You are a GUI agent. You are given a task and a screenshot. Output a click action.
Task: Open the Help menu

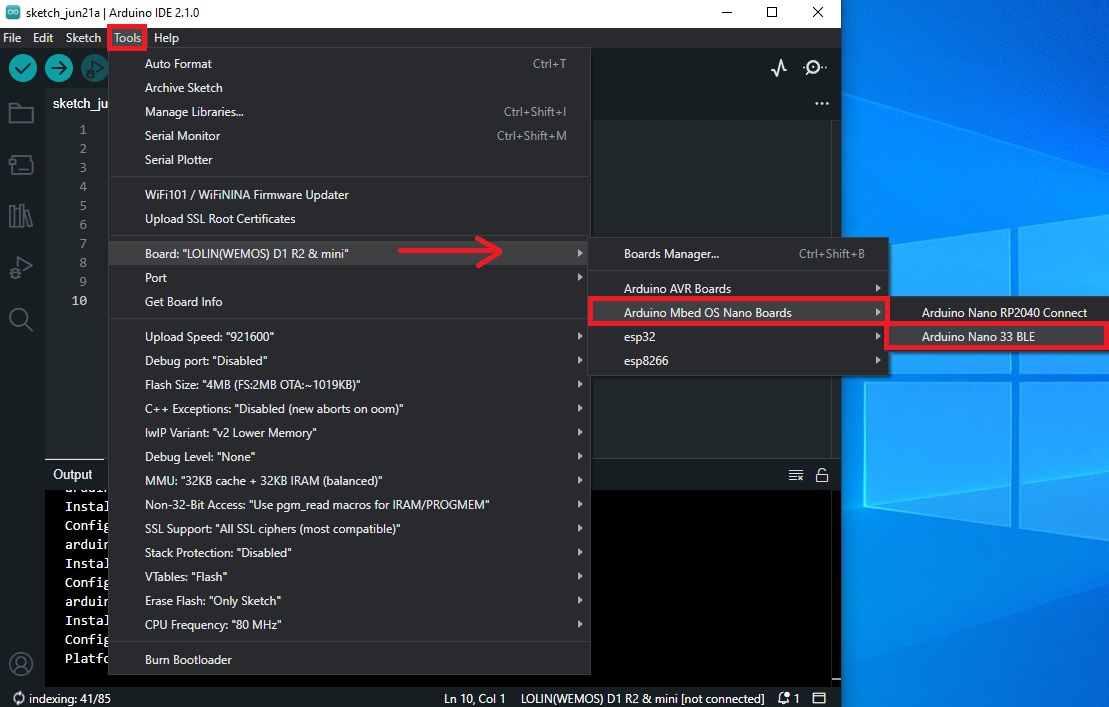166,37
